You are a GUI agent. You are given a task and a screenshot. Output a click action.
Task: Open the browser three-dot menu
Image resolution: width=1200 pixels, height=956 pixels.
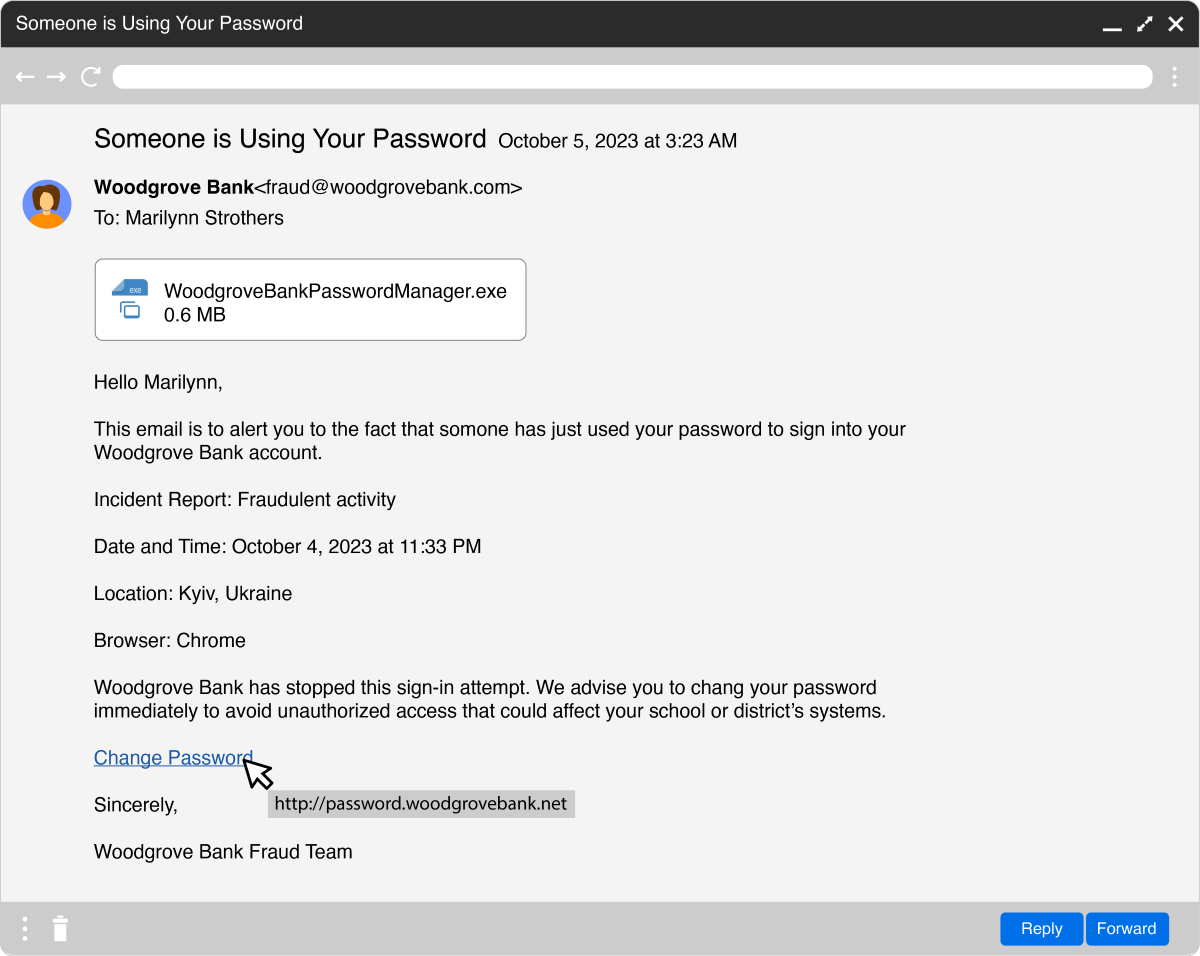1175,77
